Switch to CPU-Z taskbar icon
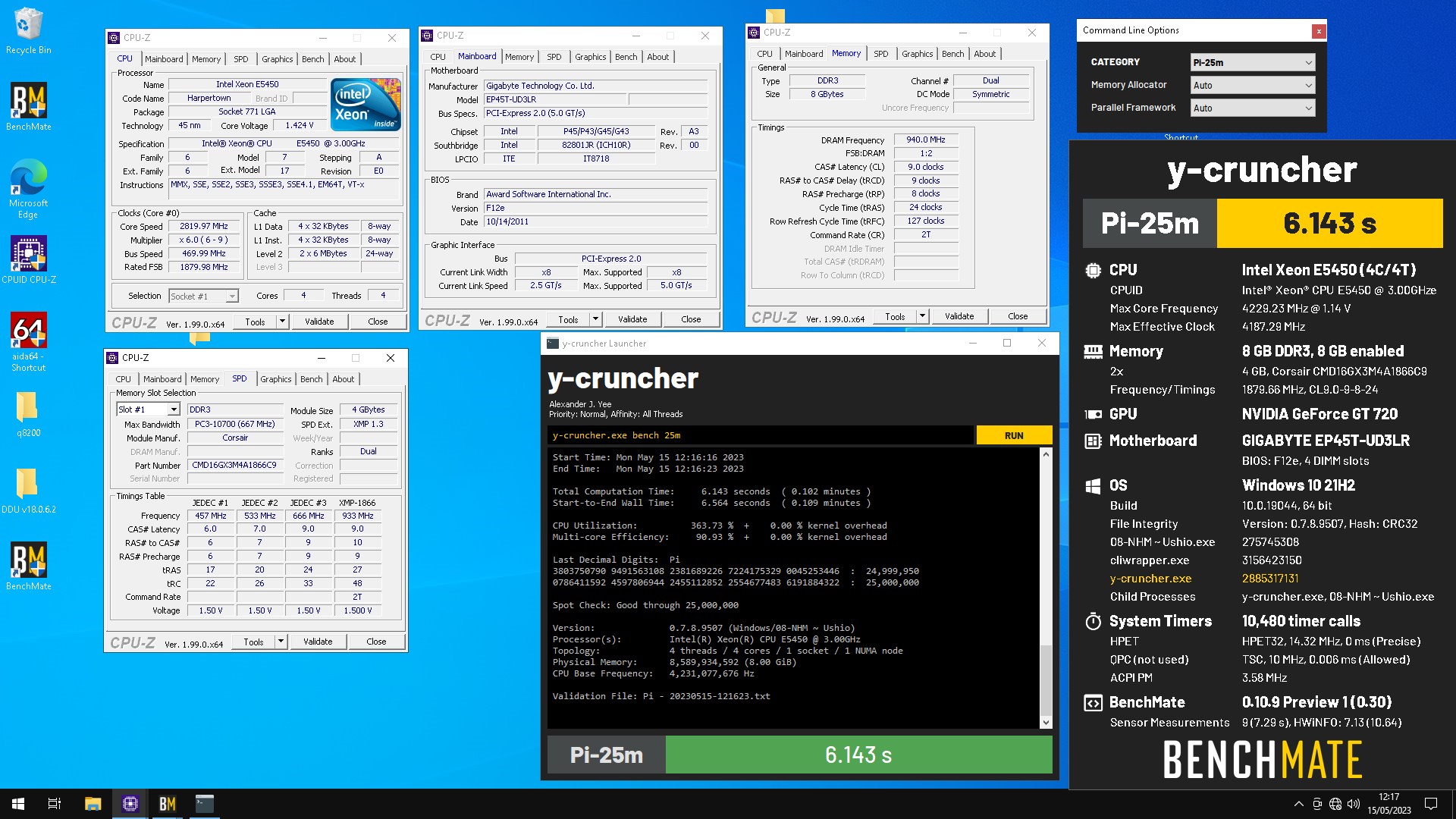1456x819 pixels. [x=130, y=804]
